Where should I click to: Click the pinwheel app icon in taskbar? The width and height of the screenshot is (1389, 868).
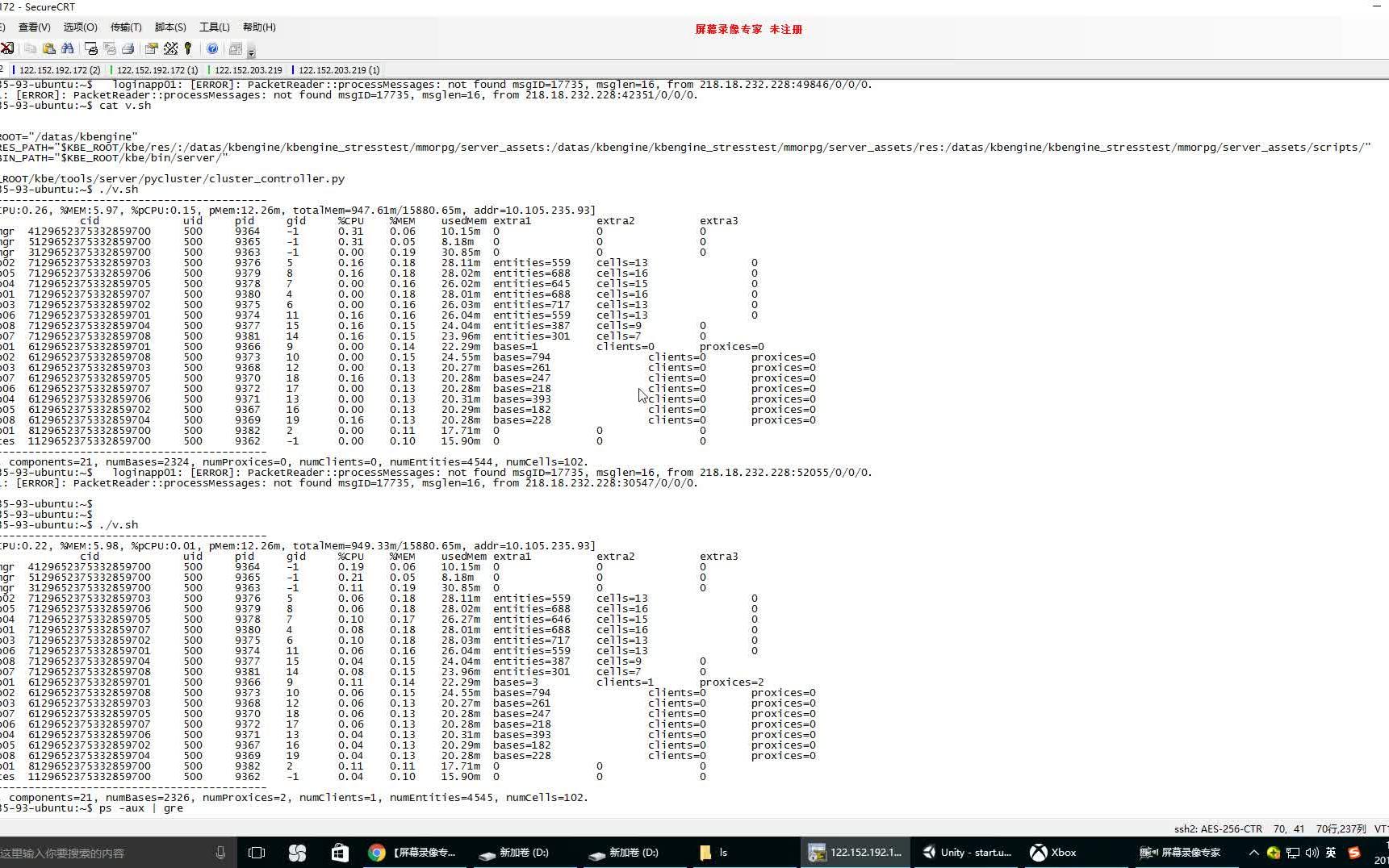297,853
